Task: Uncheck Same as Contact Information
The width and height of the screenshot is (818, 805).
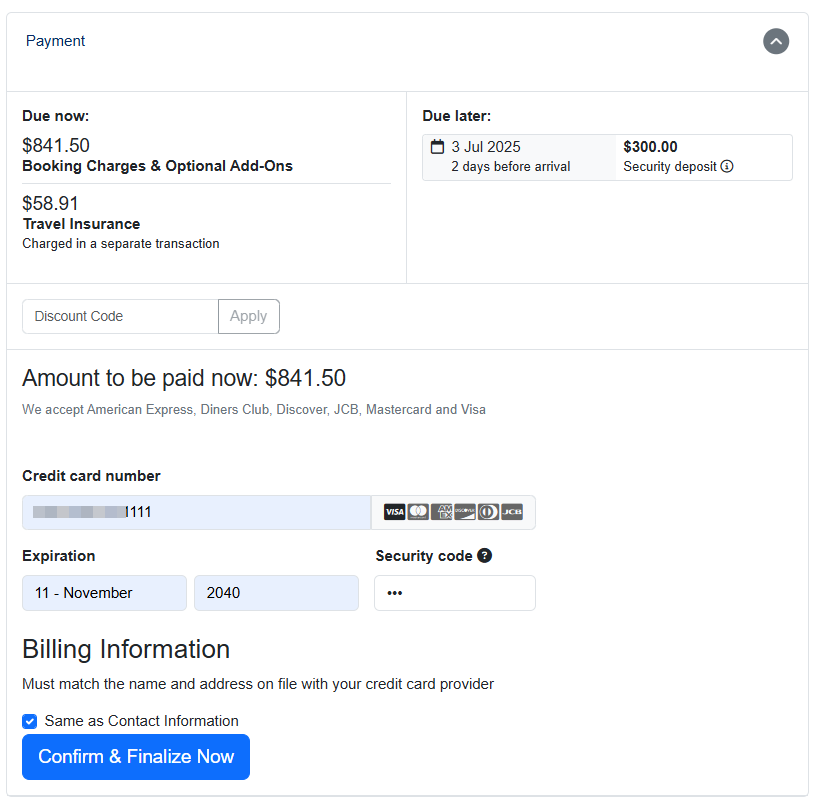Action: point(30,721)
